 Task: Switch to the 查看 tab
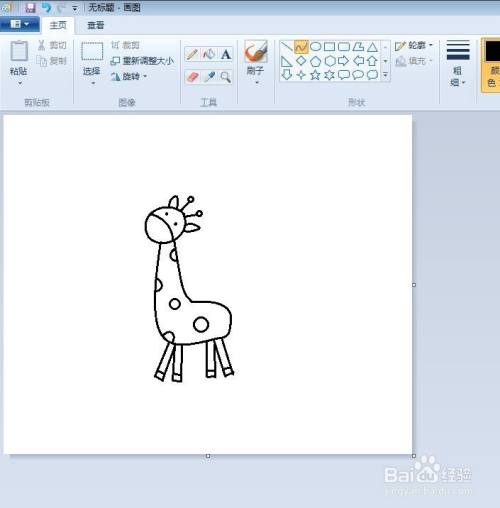tap(95, 25)
